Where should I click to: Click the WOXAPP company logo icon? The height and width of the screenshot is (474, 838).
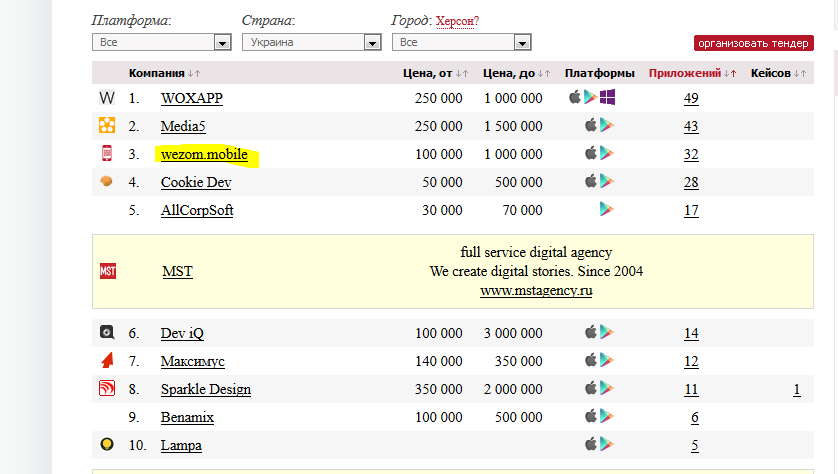[x=107, y=98]
